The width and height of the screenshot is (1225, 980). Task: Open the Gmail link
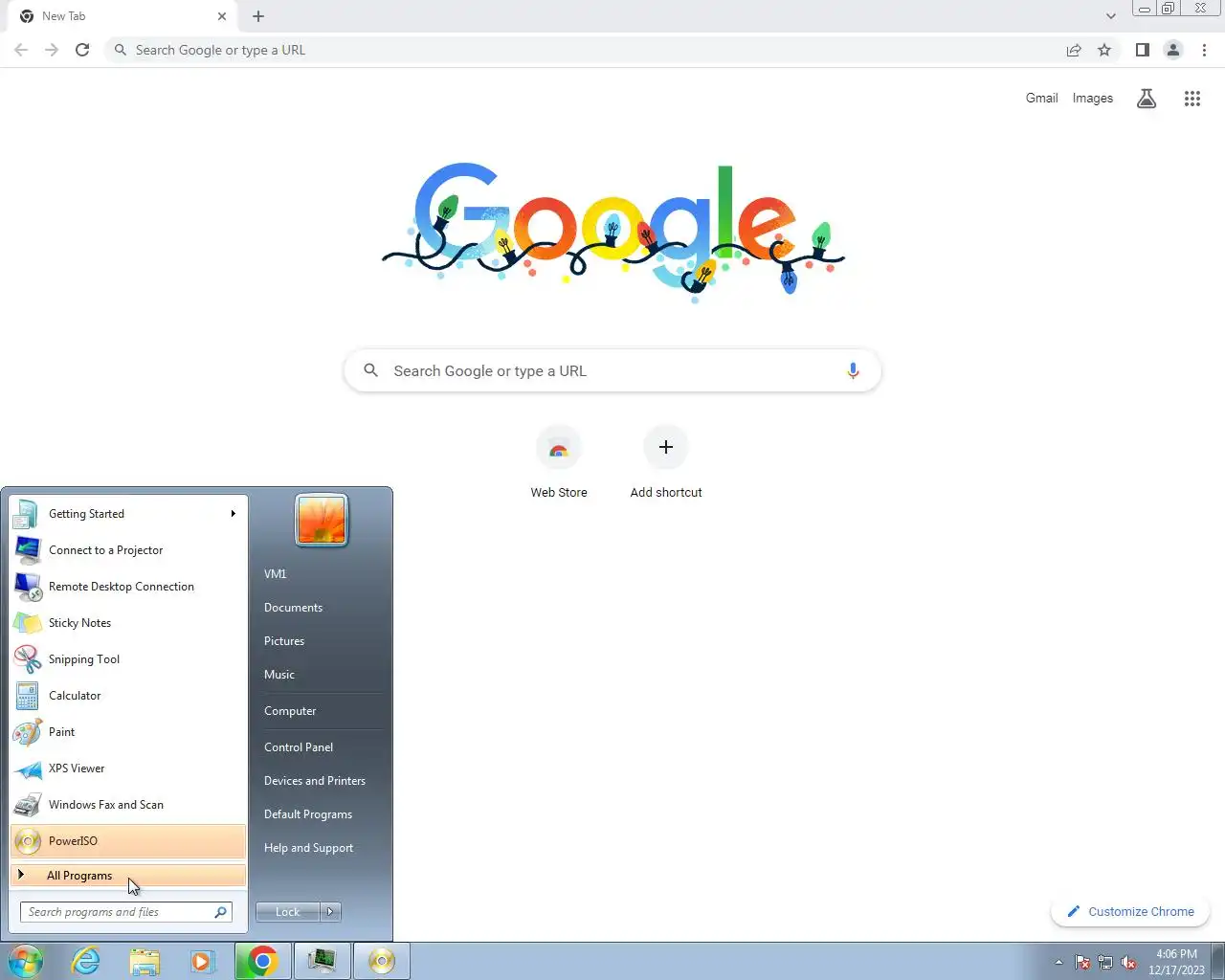[x=1041, y=98]
